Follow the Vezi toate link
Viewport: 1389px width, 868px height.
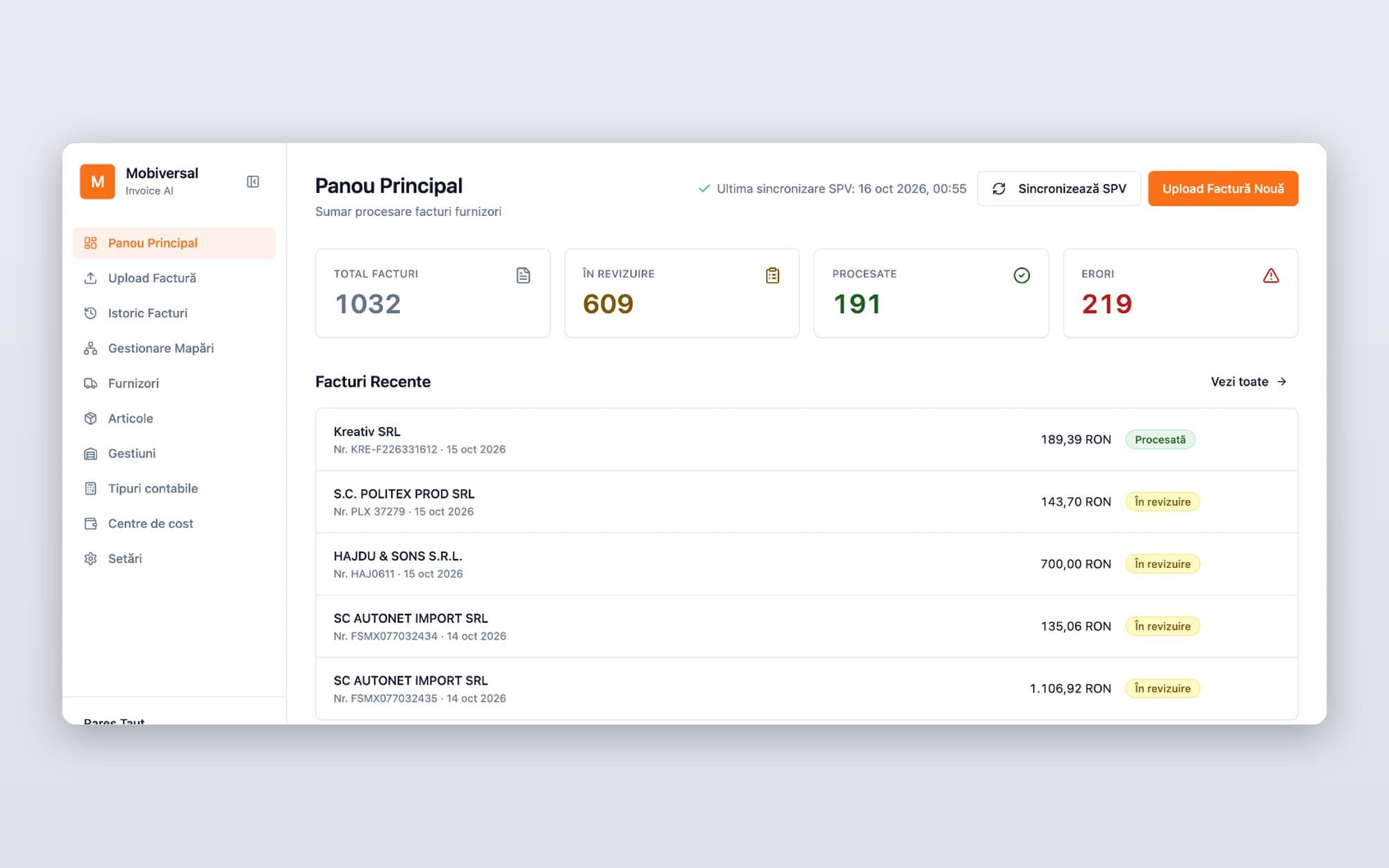click(x=1249, y=382)
